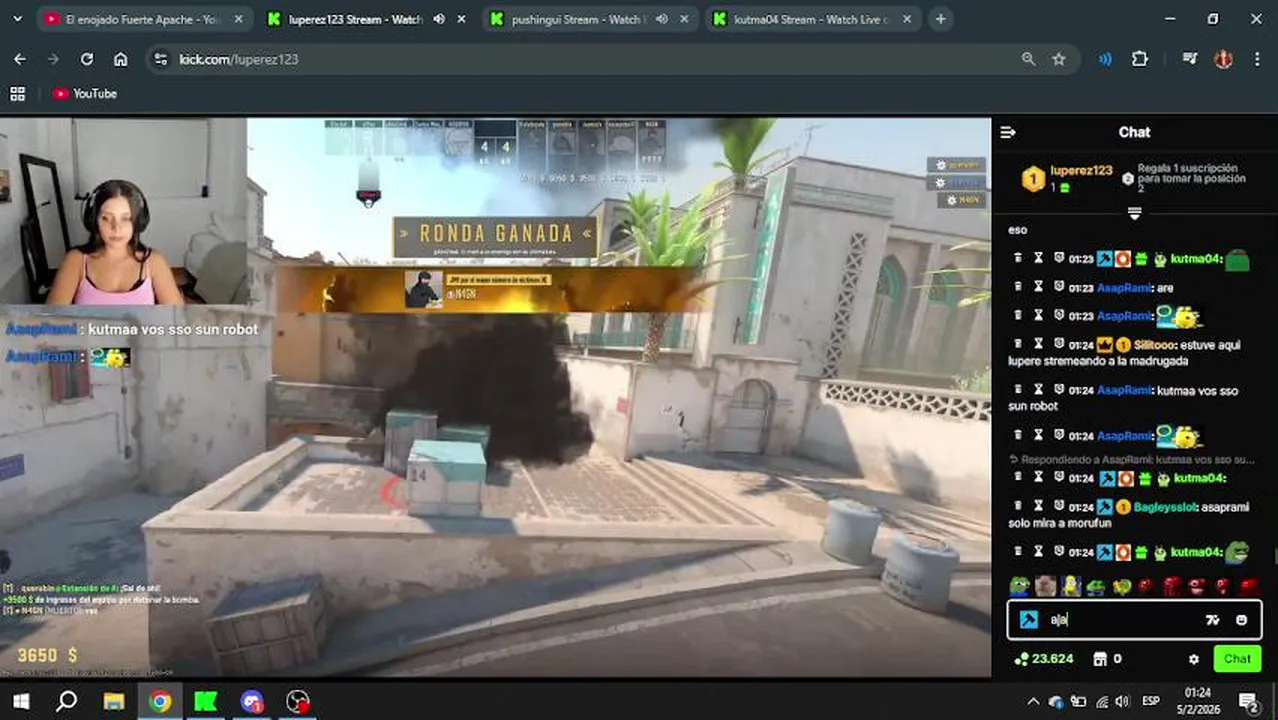Show hidden system tray icons

tap(1033, 701)
